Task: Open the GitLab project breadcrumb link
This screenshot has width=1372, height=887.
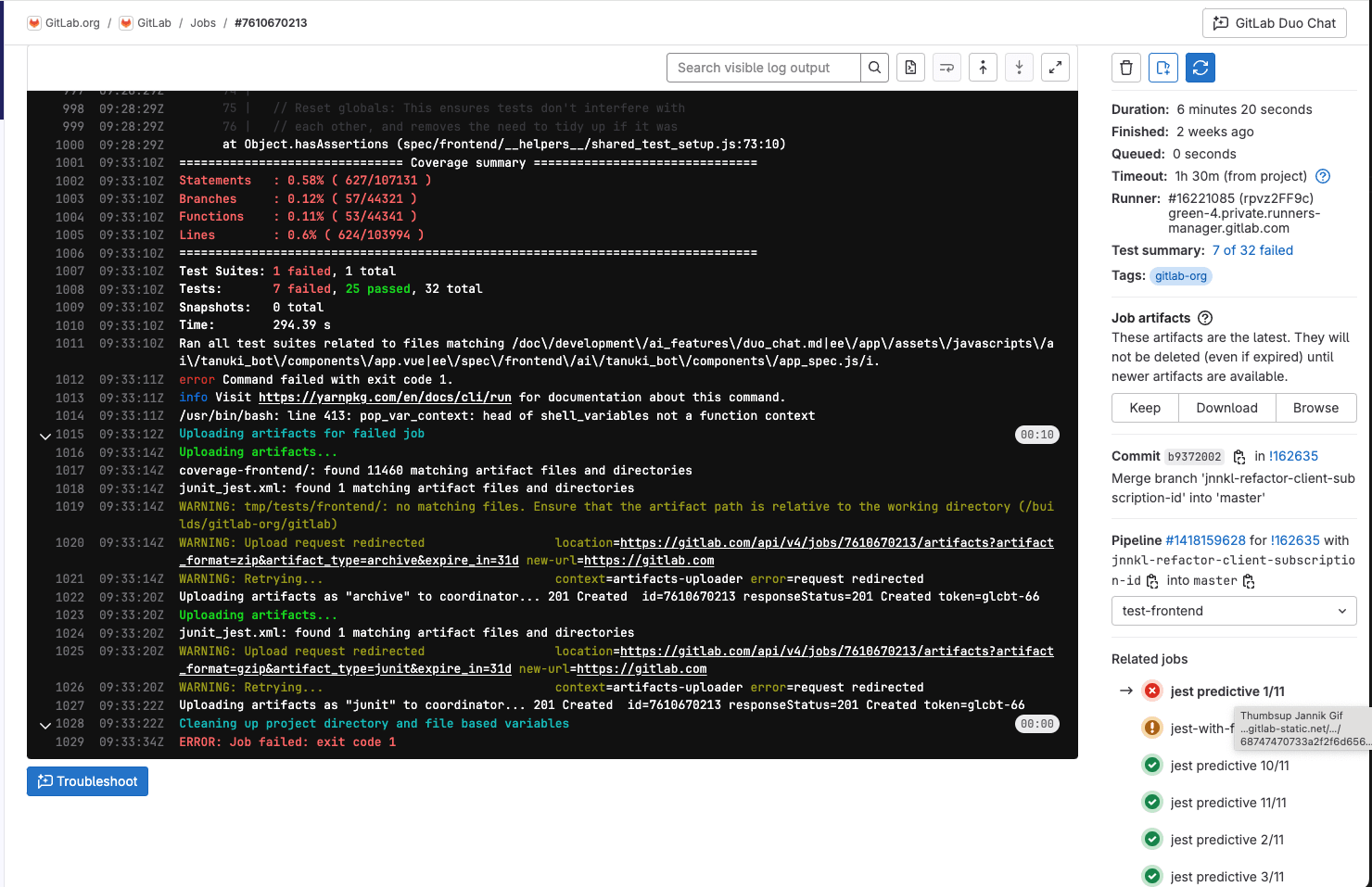Action: click(x=154, y=23)
